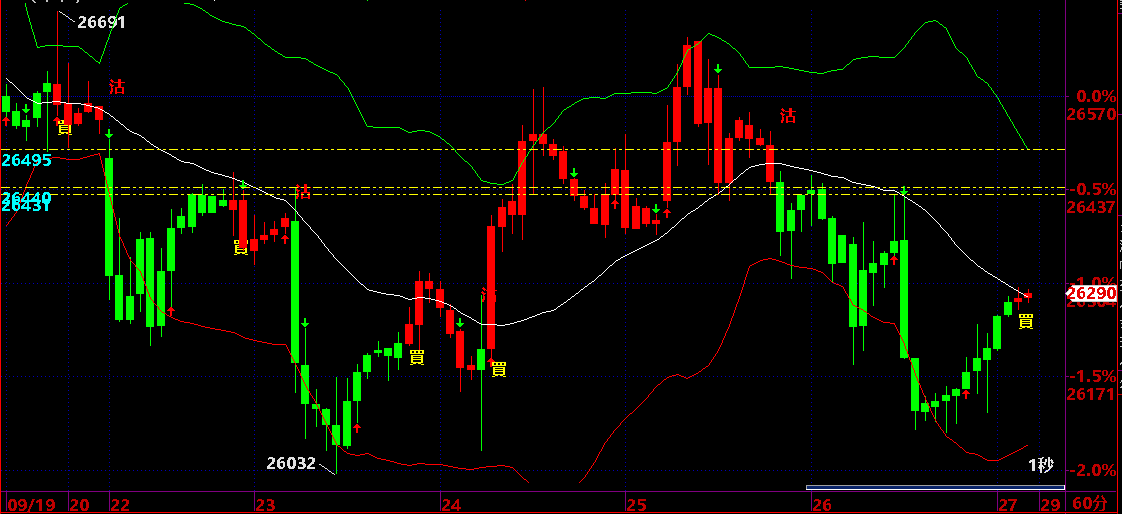Click the 26691 high price label

pos(102,22)
